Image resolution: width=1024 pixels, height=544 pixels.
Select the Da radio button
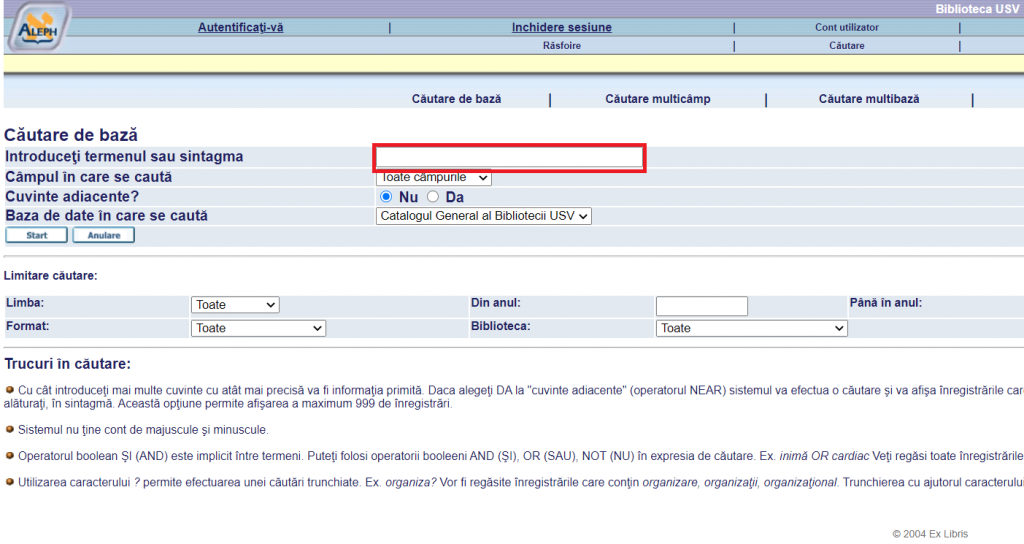click(x=433, y=197)
